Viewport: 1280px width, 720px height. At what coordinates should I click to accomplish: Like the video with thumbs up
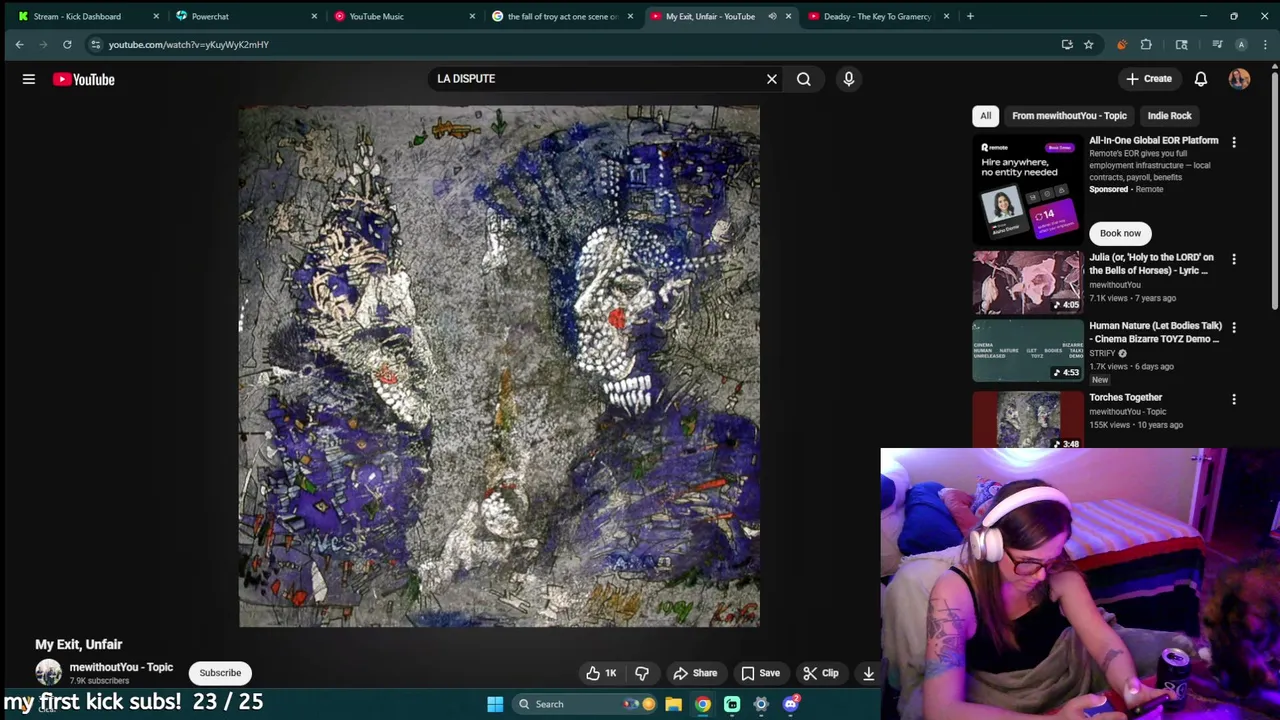coord(601,673)
